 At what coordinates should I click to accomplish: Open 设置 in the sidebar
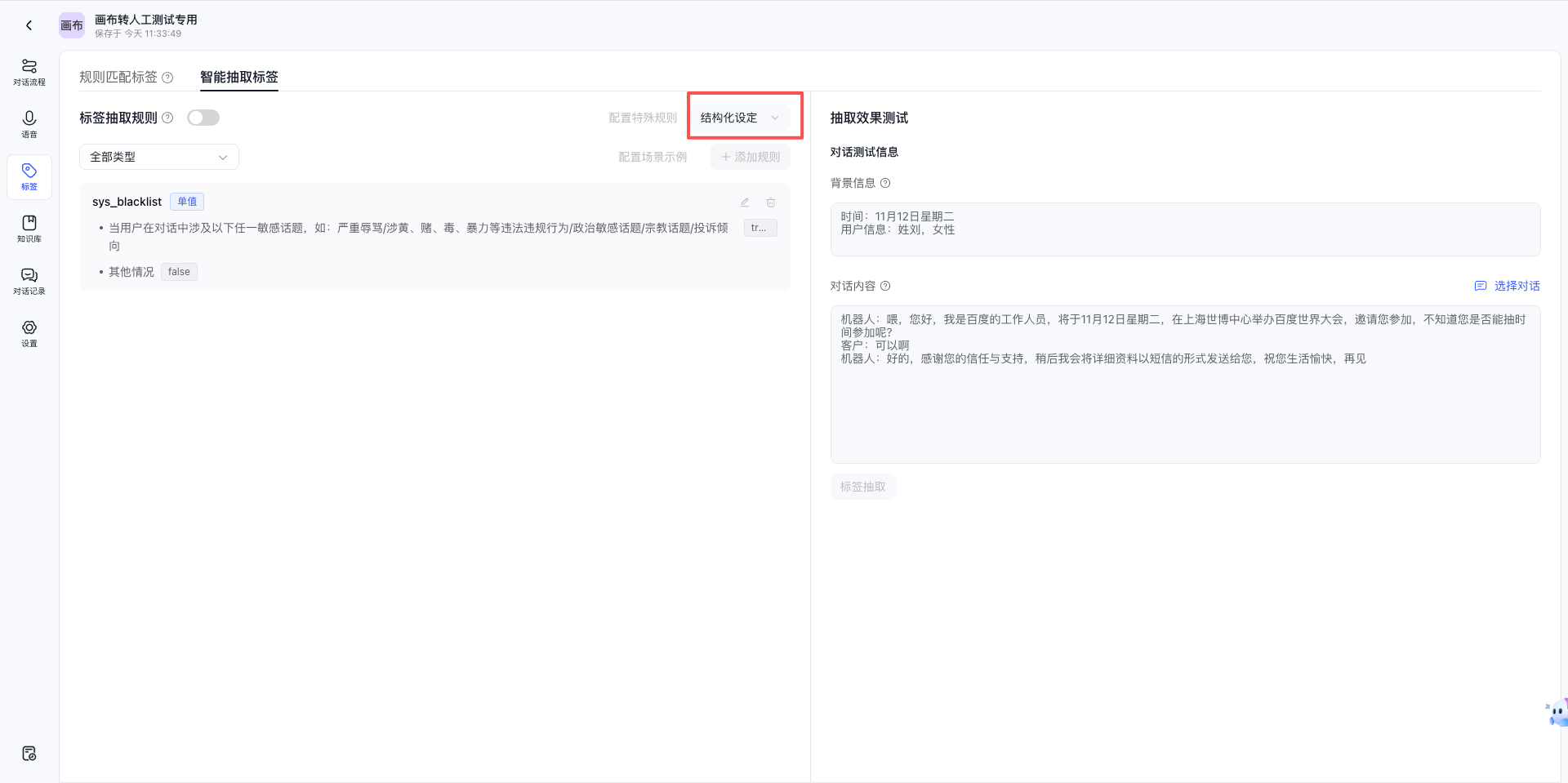click(29, 333)
